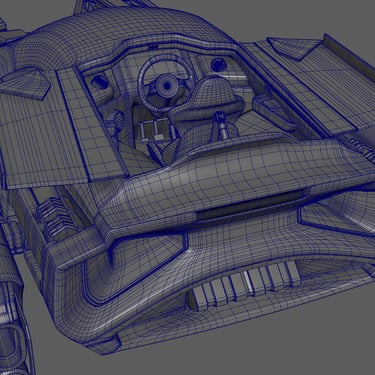
Task: Select the dark intake slot on hood
Action: coord(251,206)
